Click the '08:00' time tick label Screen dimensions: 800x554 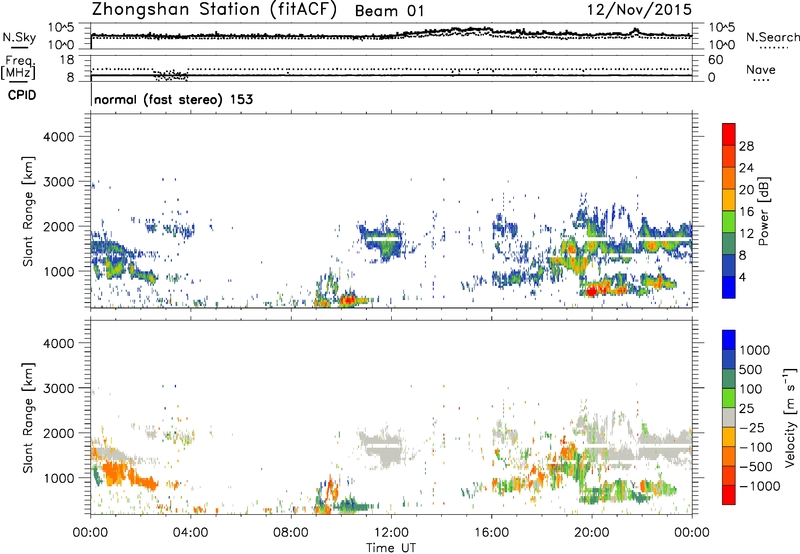tap(291, 533)
